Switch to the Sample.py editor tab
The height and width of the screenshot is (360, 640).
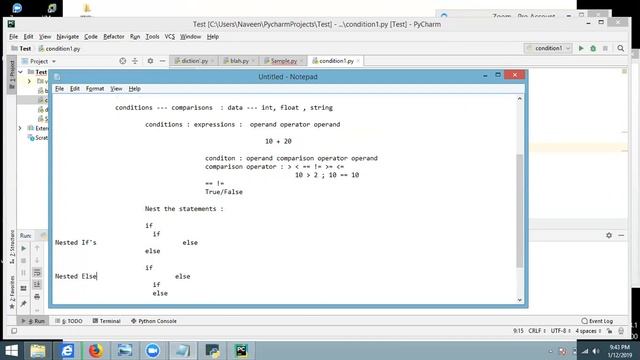tap(283, 61)
